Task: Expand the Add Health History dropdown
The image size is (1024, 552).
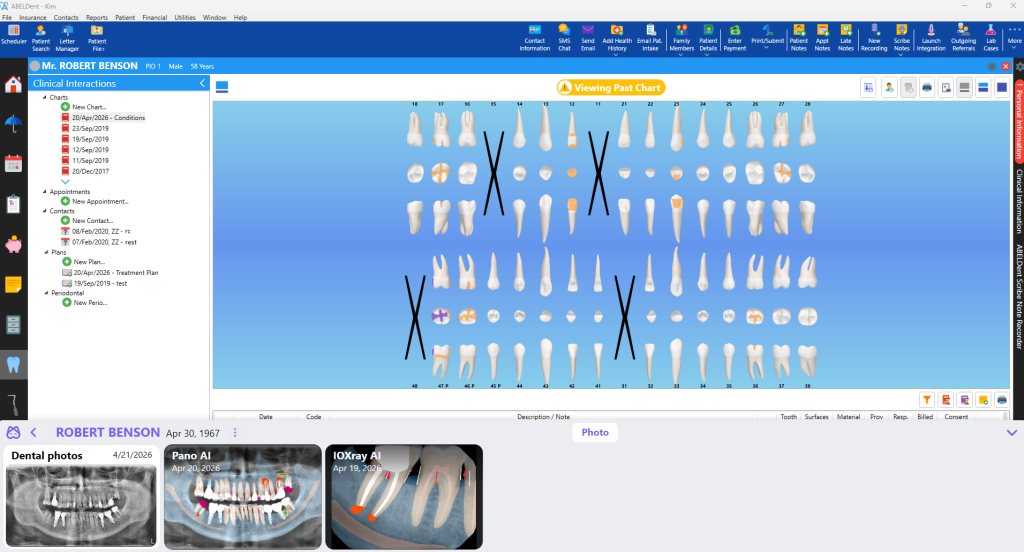Action: [616, 56]
